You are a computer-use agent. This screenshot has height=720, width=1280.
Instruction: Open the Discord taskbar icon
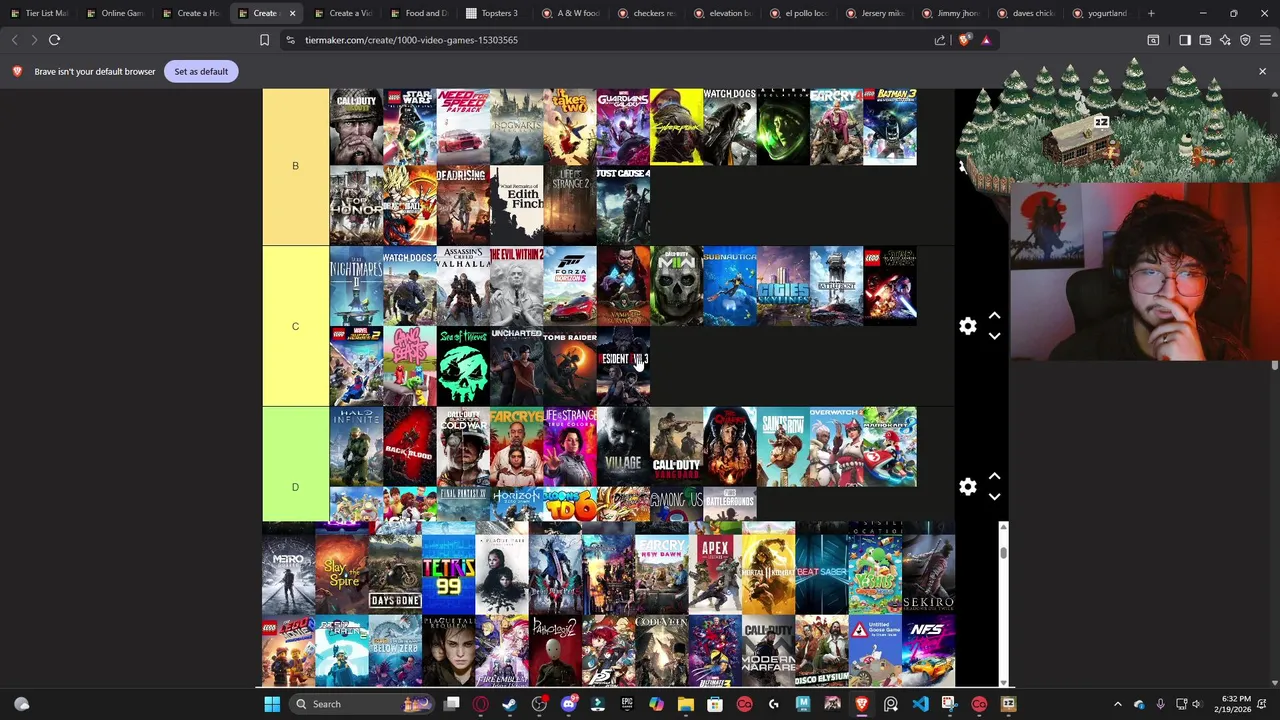pos(569,704)
